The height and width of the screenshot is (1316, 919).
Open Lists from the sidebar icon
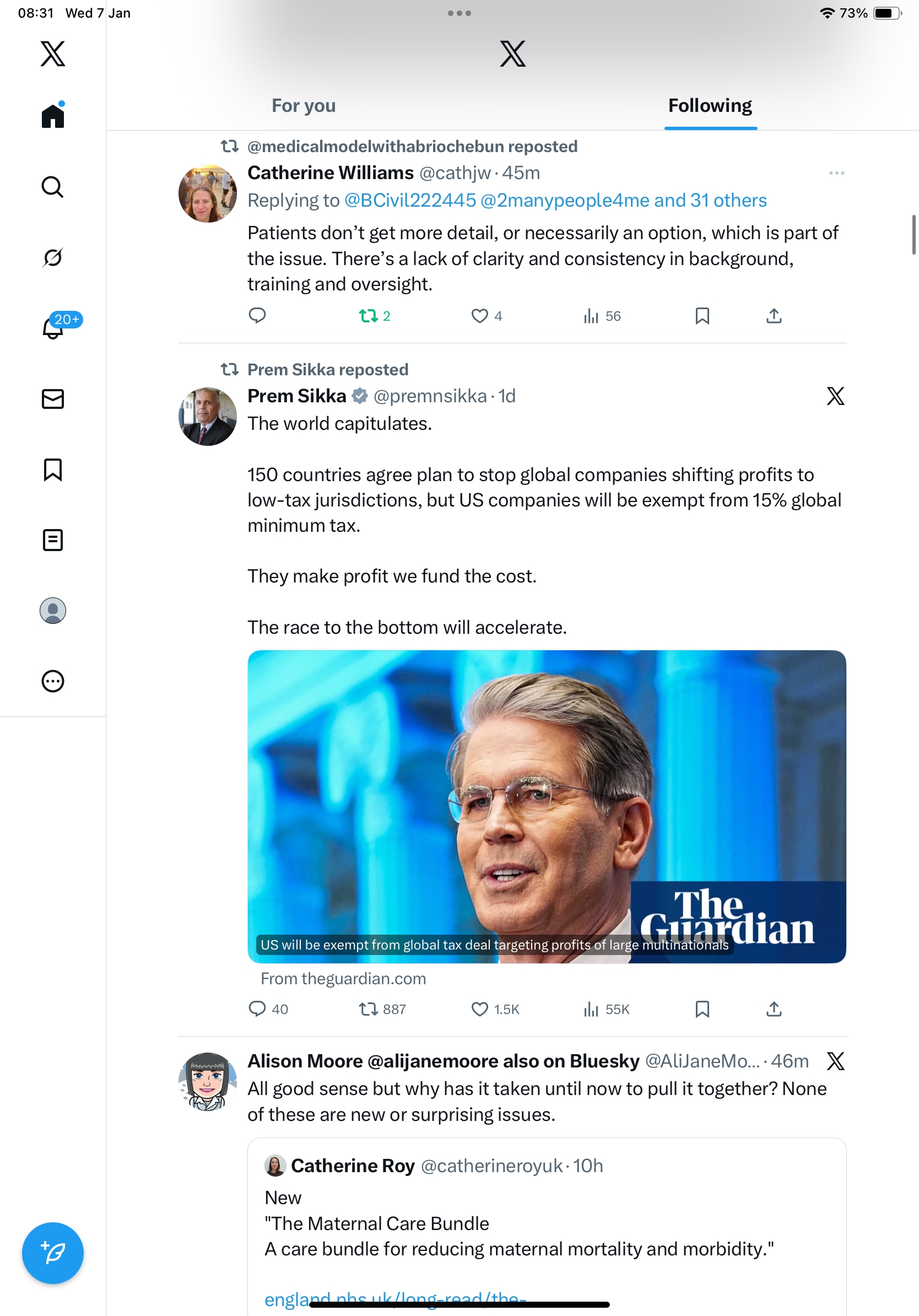coord(52,540)
